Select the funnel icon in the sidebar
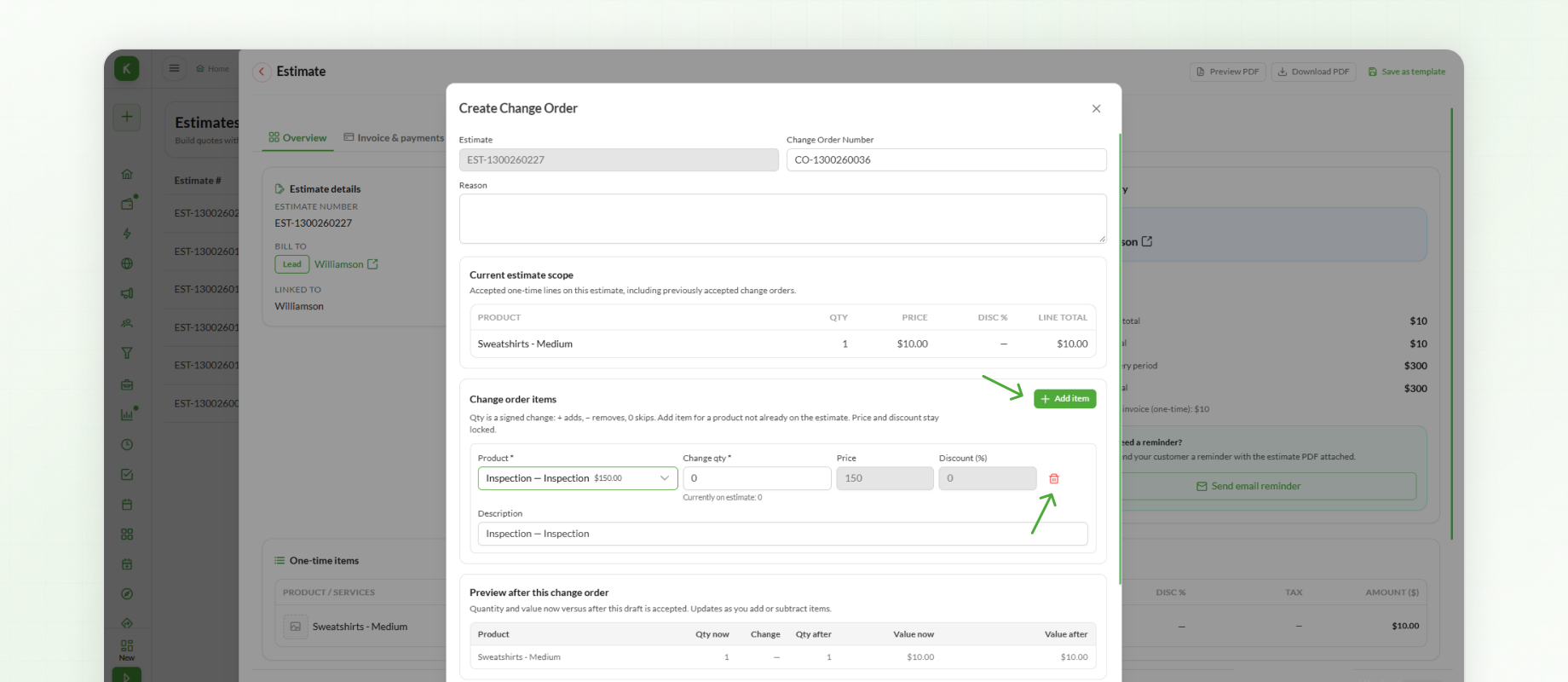 (127, 353)
